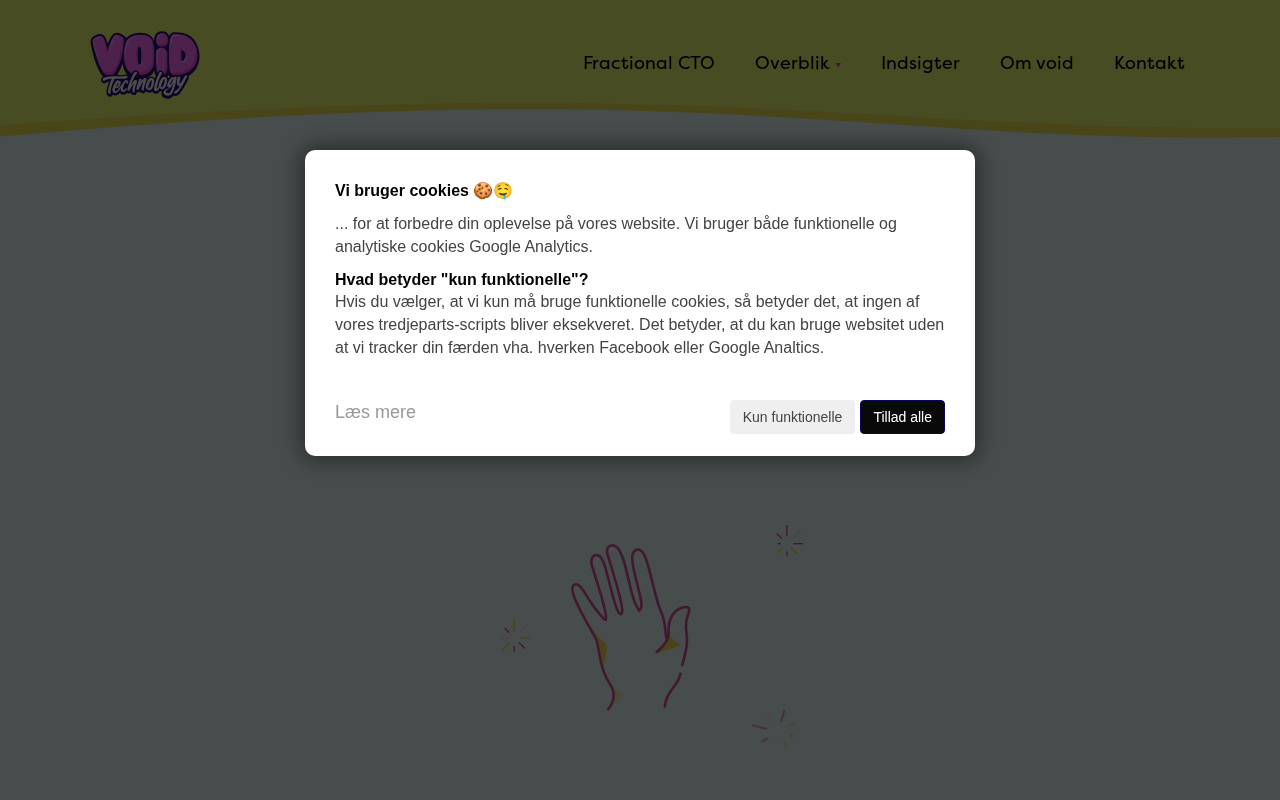
Task: Click the cookie emoji in dialog heading
Action: (x=483, y=190)
